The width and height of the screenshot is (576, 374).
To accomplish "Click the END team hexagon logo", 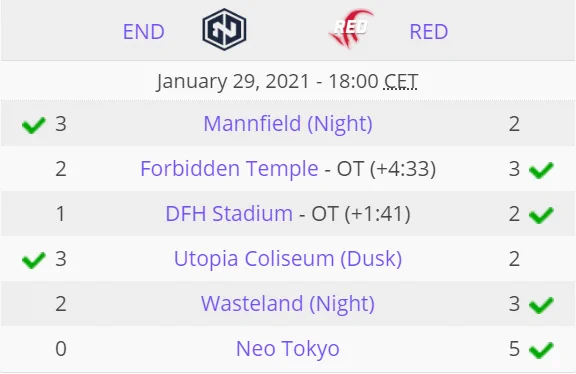I will coord(224,29).
